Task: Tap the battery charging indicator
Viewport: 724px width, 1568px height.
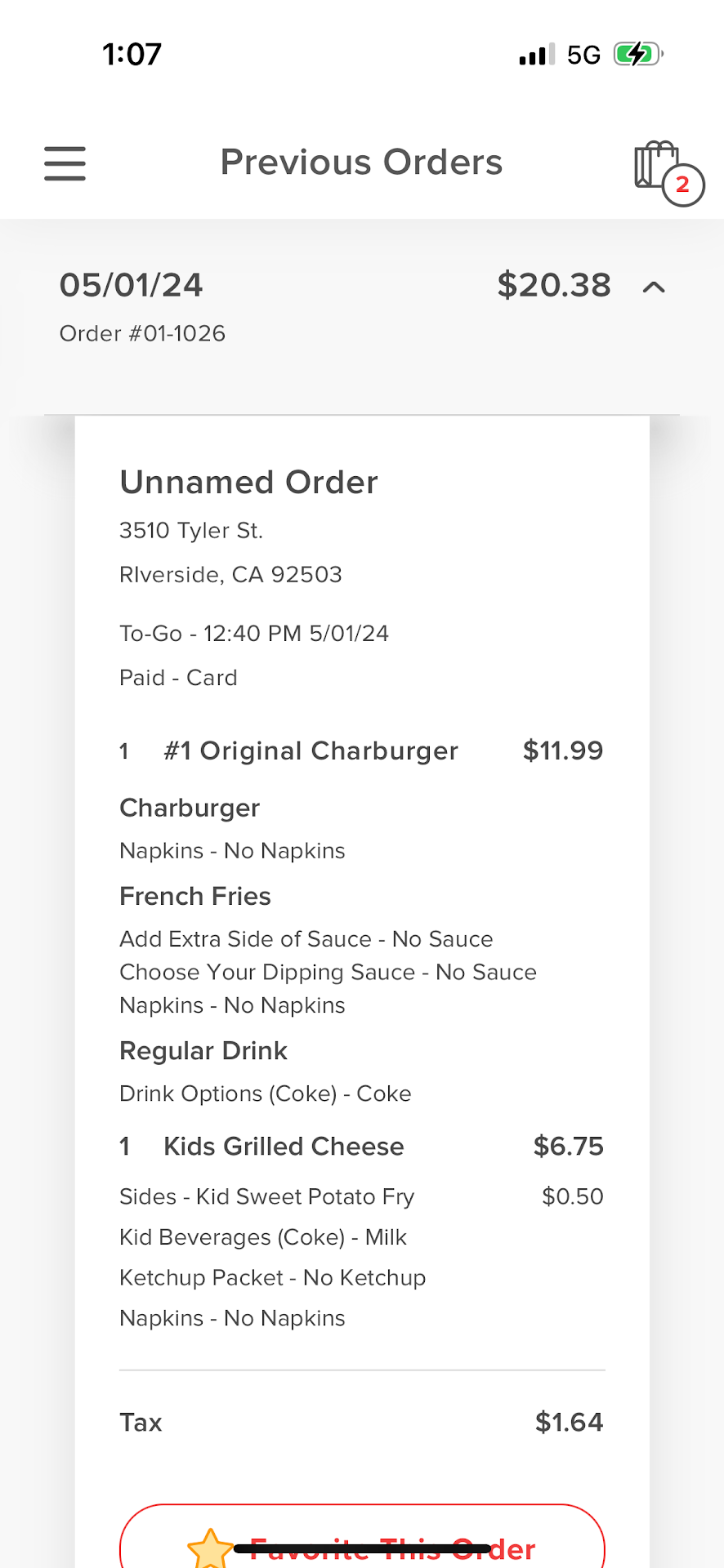Action: tap(637, 55)
